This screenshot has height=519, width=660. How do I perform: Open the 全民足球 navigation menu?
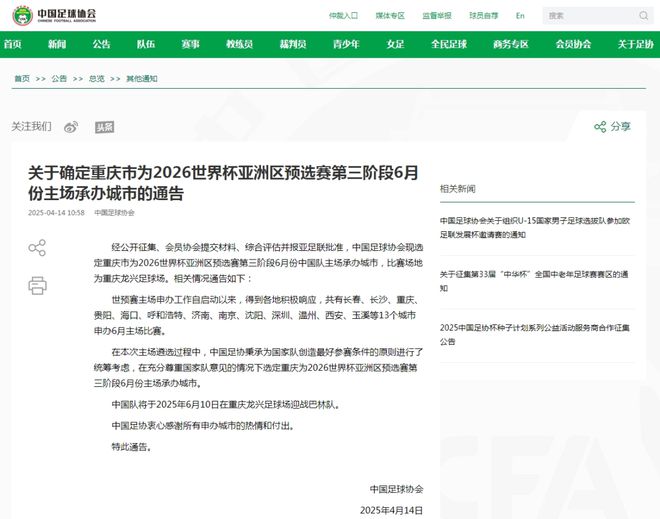point(449,44)
